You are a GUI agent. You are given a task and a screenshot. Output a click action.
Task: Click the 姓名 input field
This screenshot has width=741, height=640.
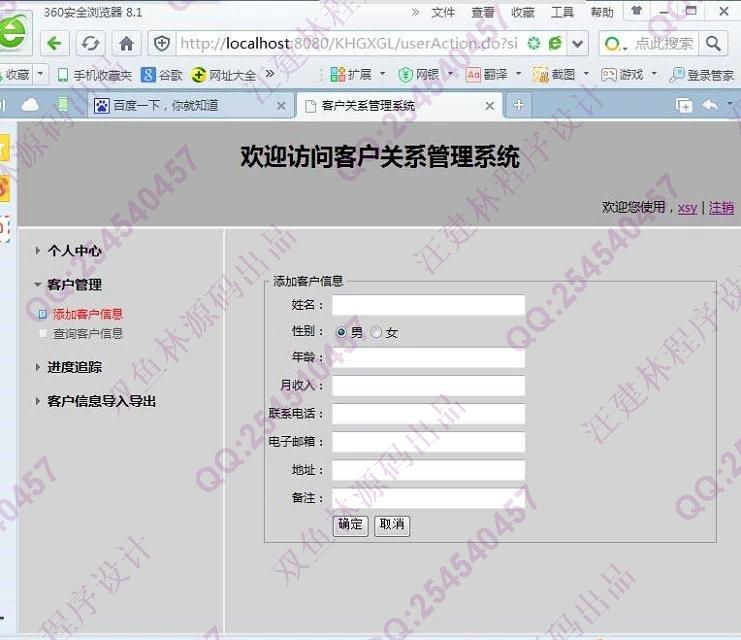point(429,305)
